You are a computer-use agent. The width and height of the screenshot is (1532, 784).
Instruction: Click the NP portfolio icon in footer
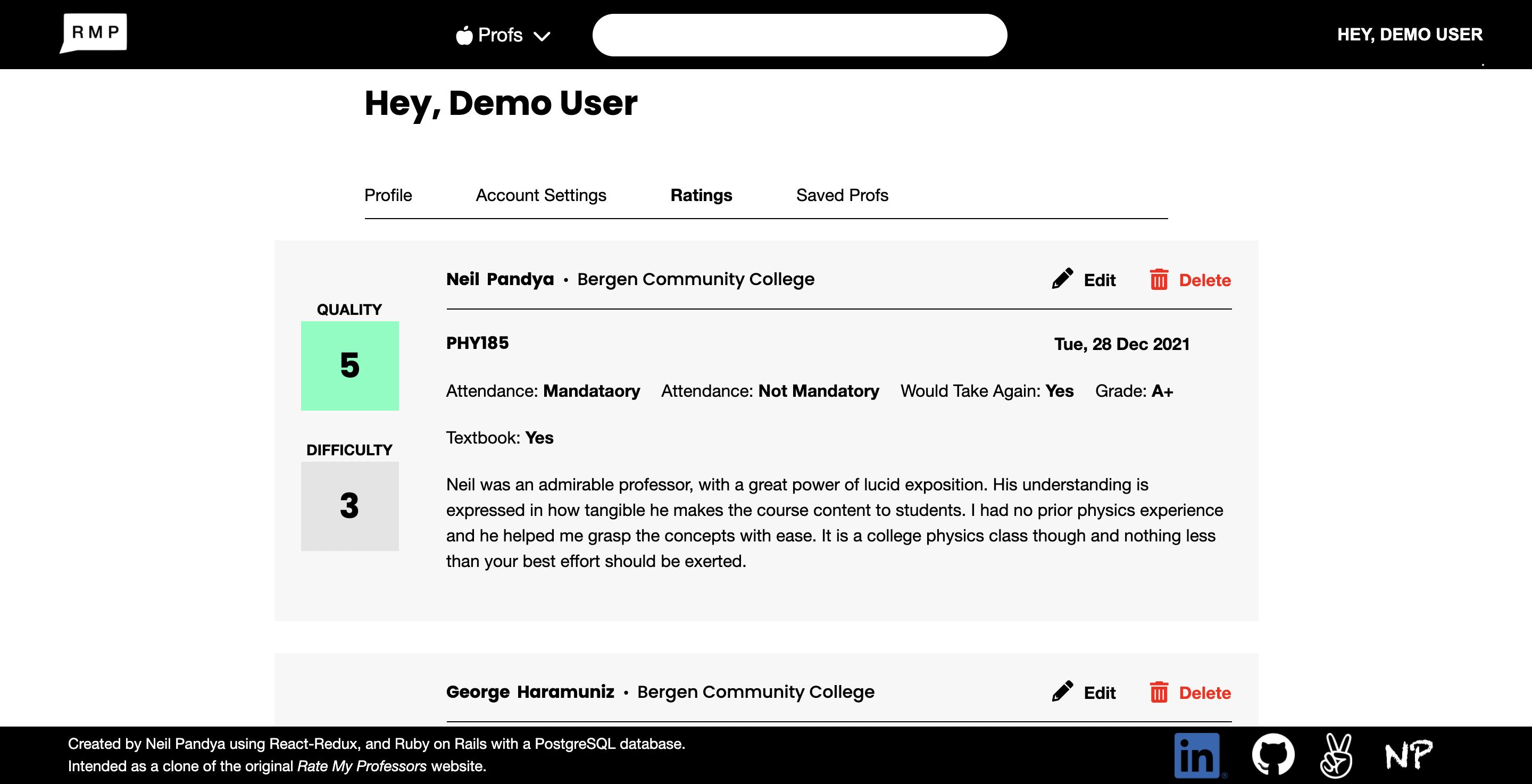pyautogui.click(x=1408, y=755)
